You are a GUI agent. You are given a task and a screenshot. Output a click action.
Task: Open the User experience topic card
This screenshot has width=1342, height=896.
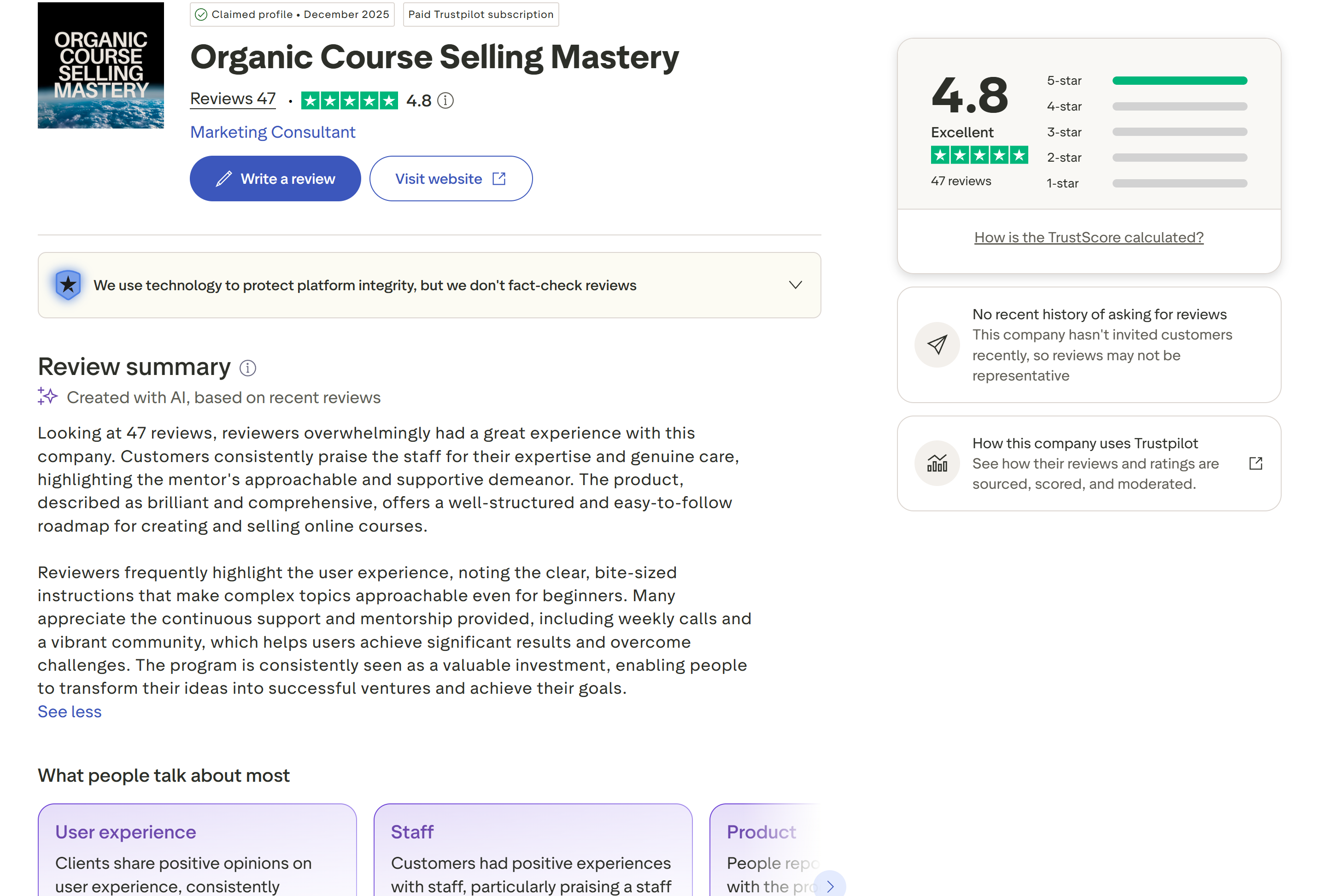(197, 850)
